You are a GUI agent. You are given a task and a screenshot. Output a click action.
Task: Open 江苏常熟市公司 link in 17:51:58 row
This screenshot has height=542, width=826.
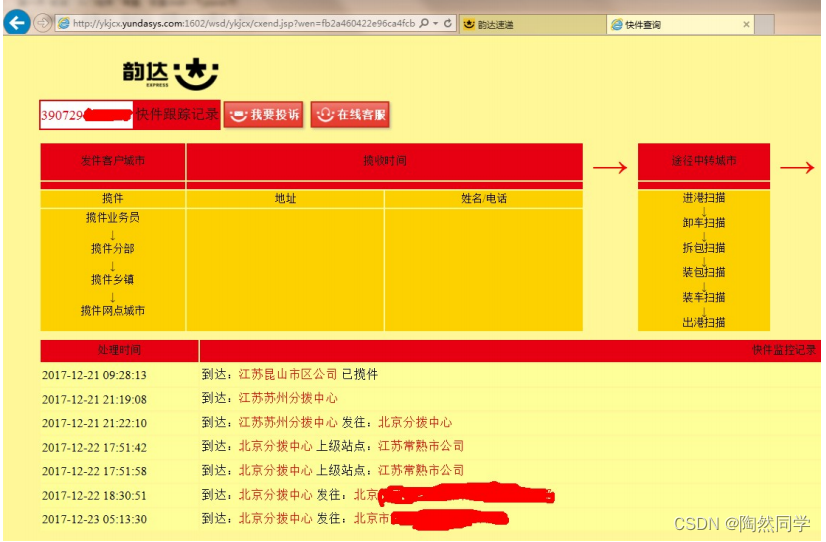[x=421, y=470]
